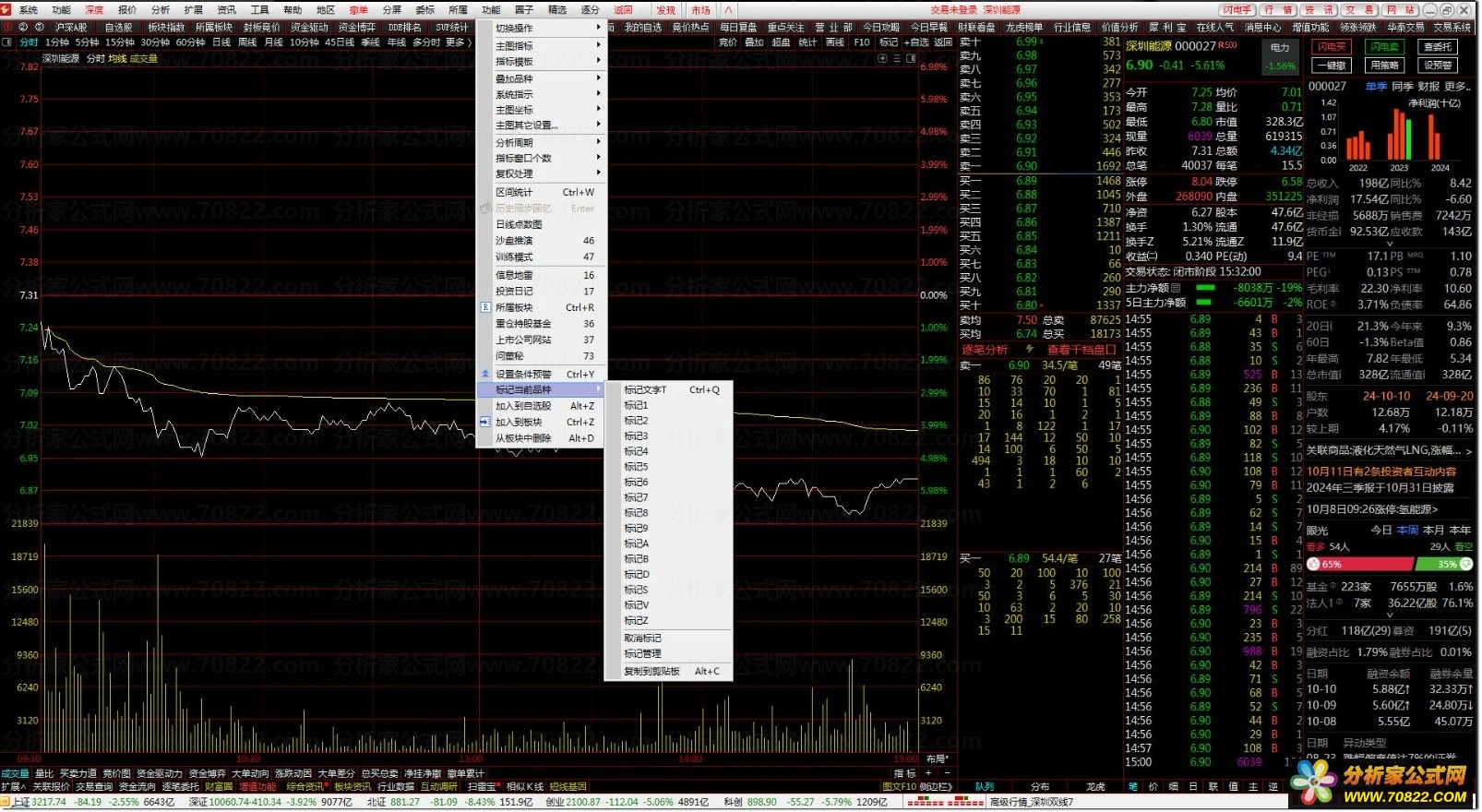Open the 深度 menu in menu bar
The height and width of the screenshot is (812, 1482).
point(94,10)
